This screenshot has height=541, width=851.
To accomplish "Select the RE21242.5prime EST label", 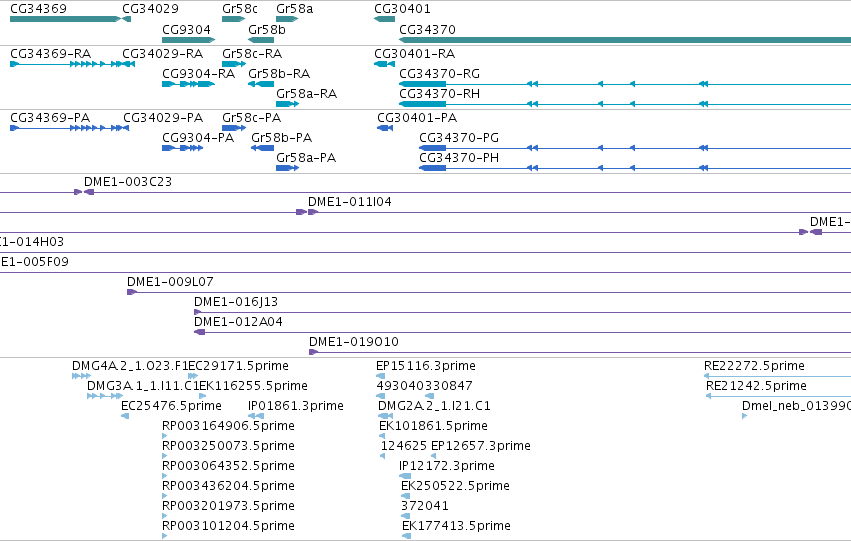I will coord(757,386).
